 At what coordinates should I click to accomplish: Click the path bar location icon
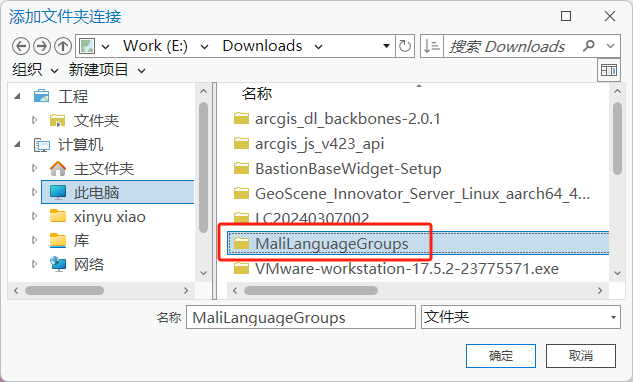(x=87, y=46)
